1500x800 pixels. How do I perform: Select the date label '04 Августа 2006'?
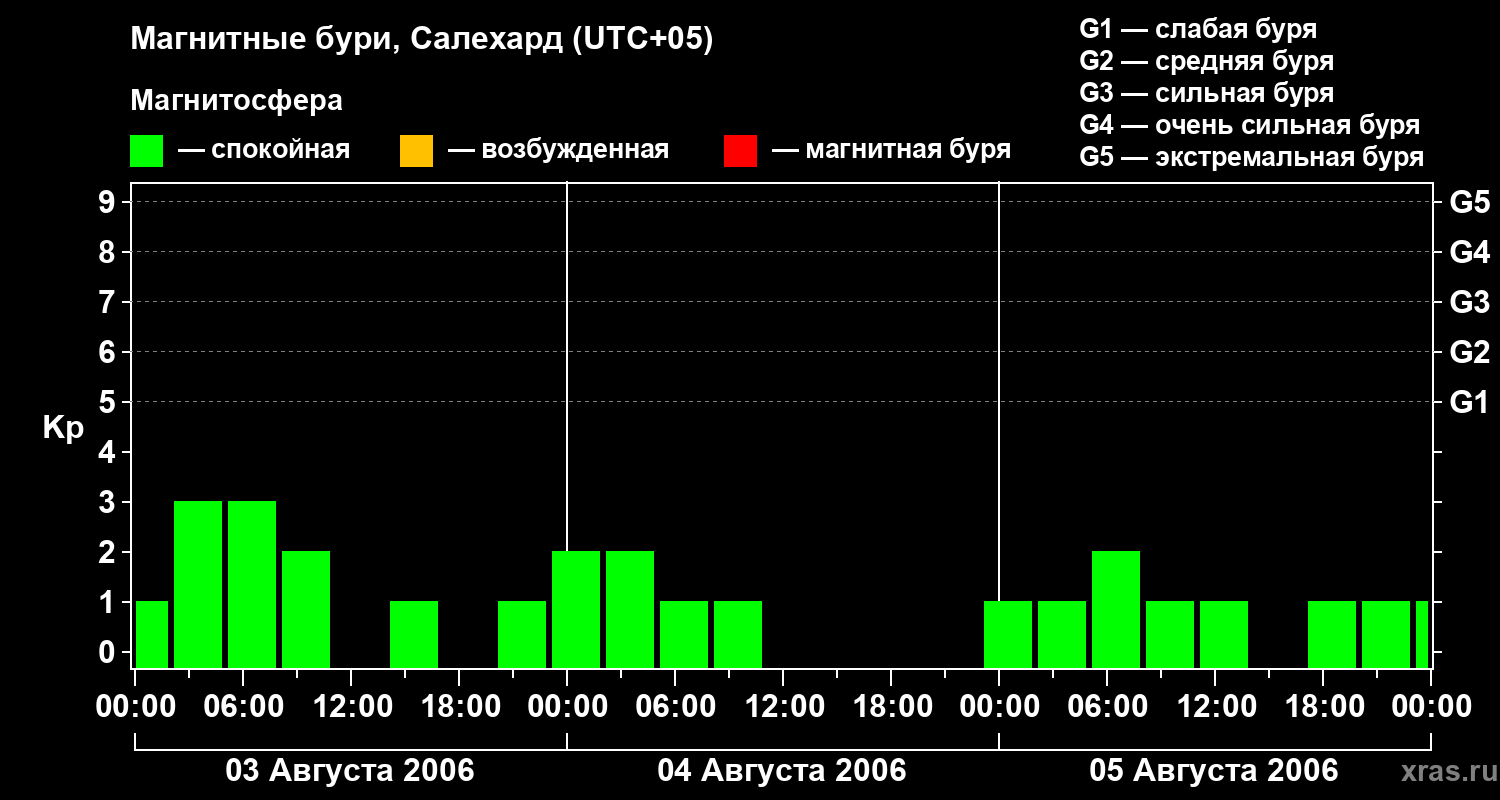(782, 770)
